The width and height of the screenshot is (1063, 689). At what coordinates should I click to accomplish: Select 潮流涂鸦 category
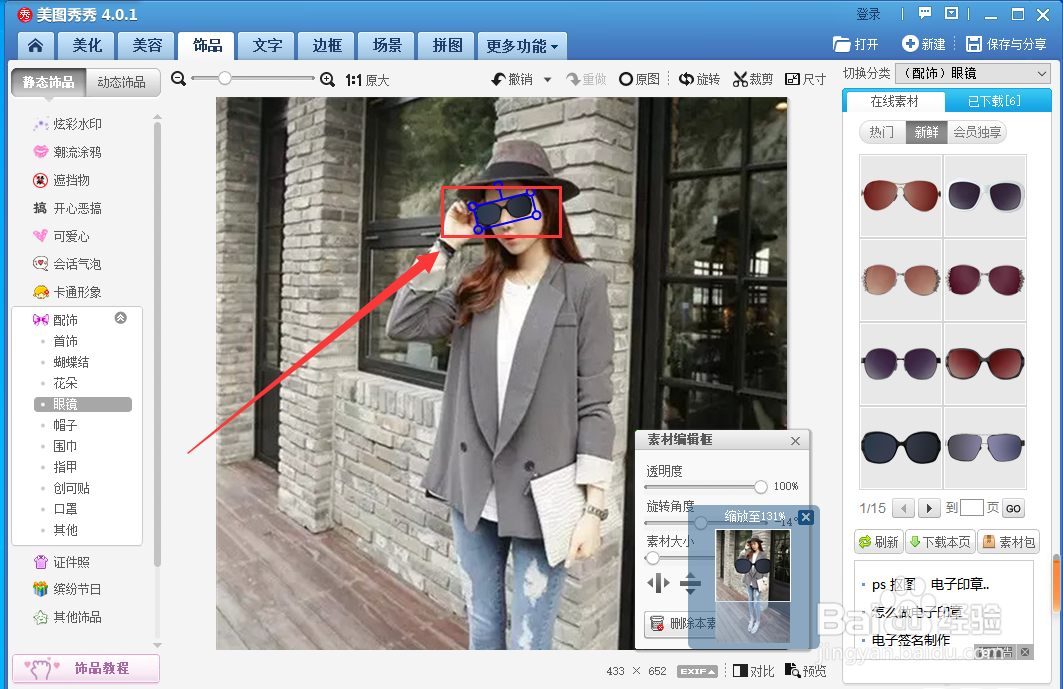(68, 152)
